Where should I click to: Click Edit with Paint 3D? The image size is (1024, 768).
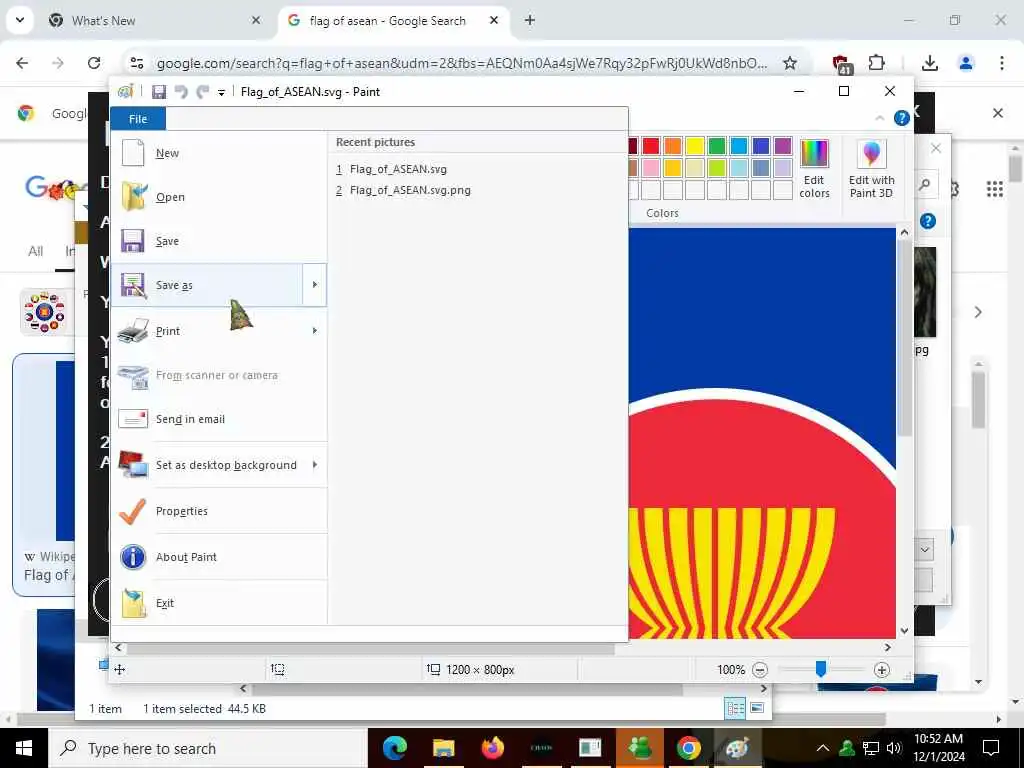click(871, 168)
